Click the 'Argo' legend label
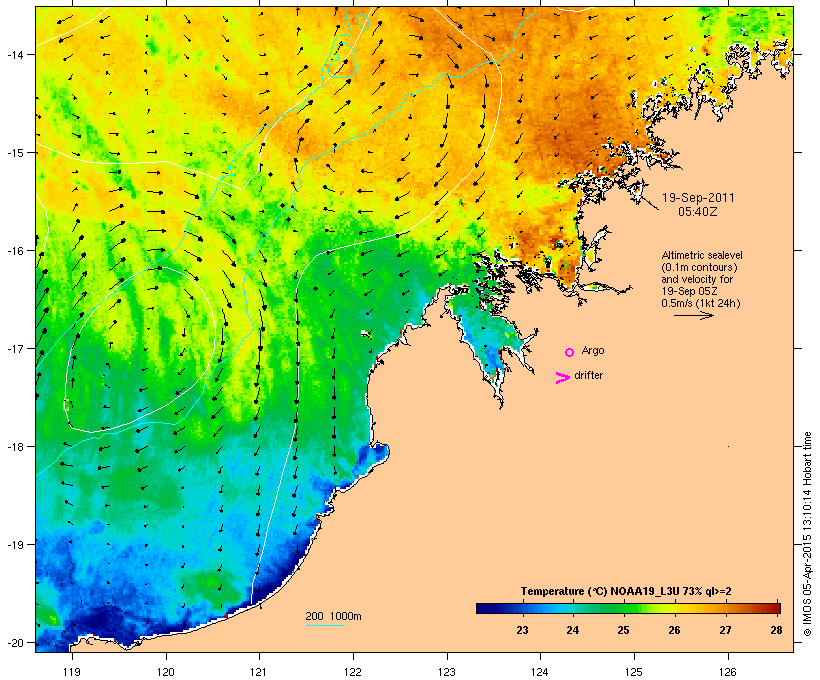 [593, 350]
